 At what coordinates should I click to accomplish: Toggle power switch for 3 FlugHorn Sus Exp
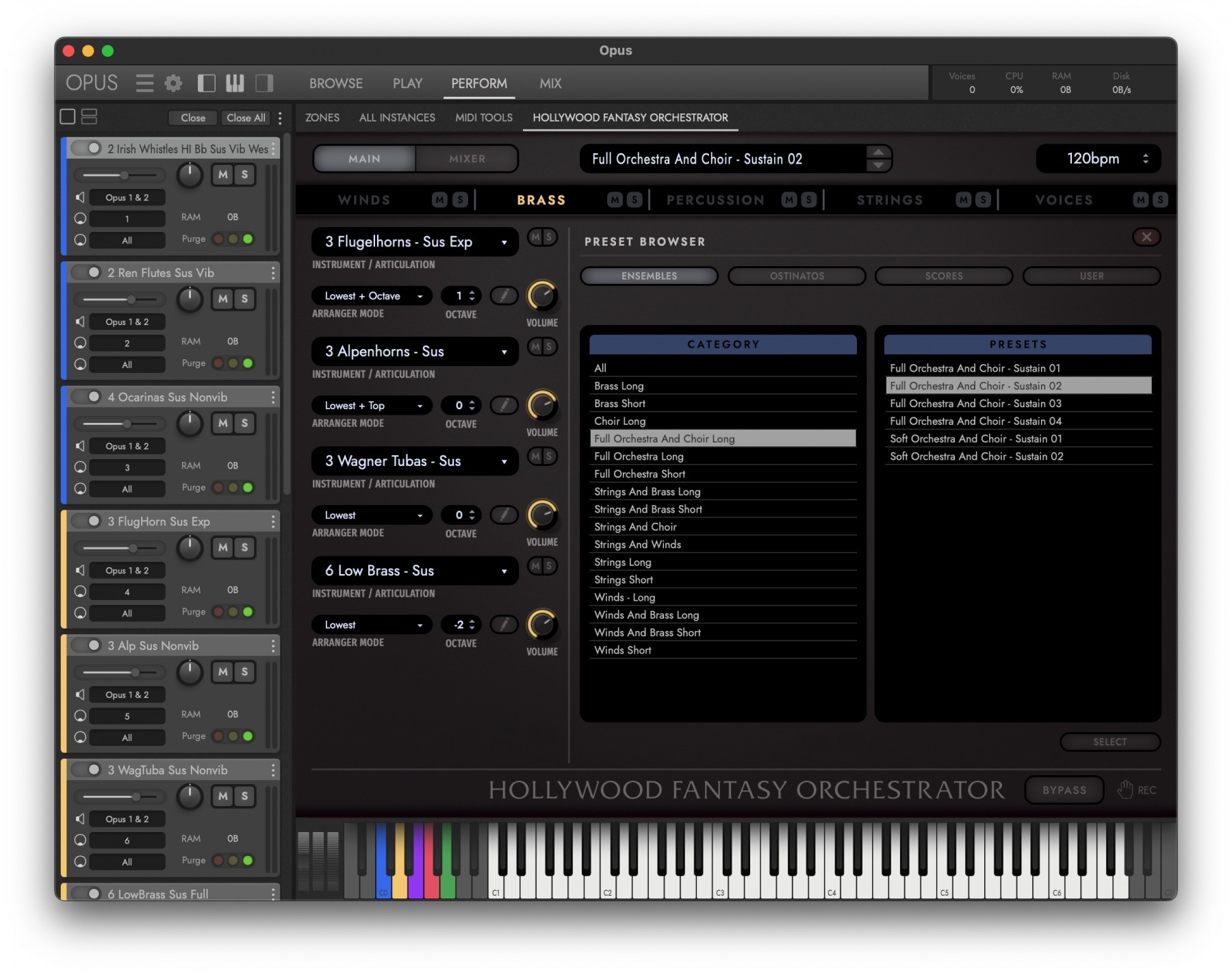[86, 521]
